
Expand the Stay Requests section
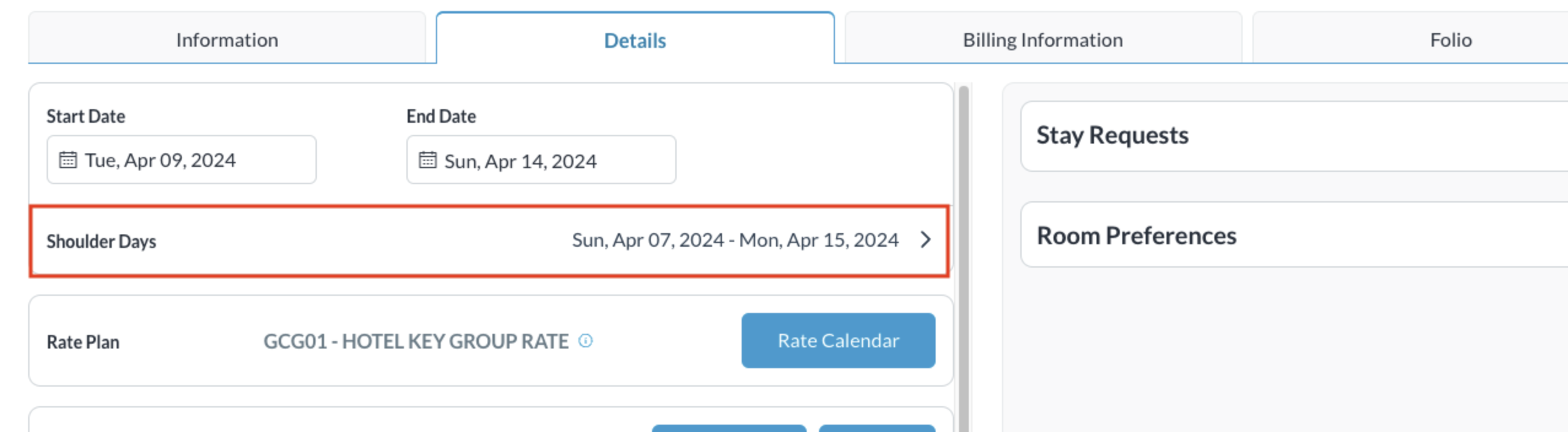click(1112, 135)
